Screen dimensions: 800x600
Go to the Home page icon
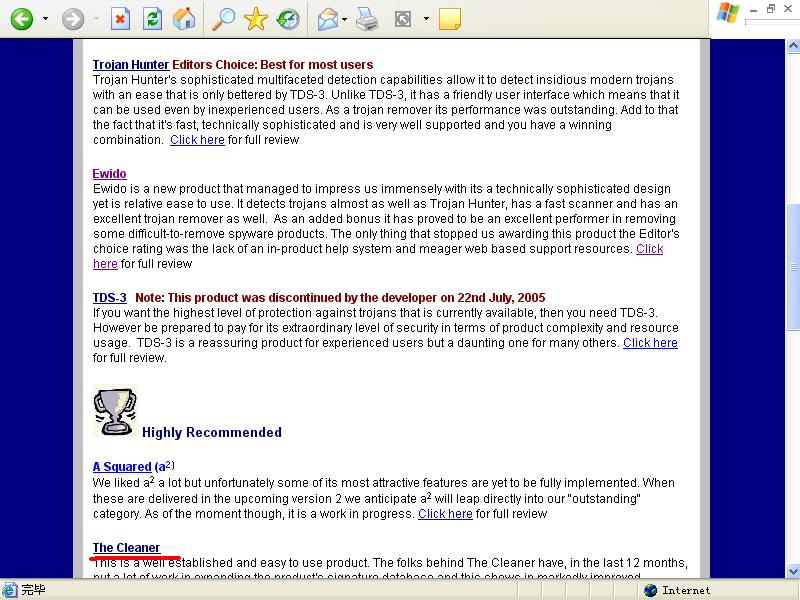184,19
